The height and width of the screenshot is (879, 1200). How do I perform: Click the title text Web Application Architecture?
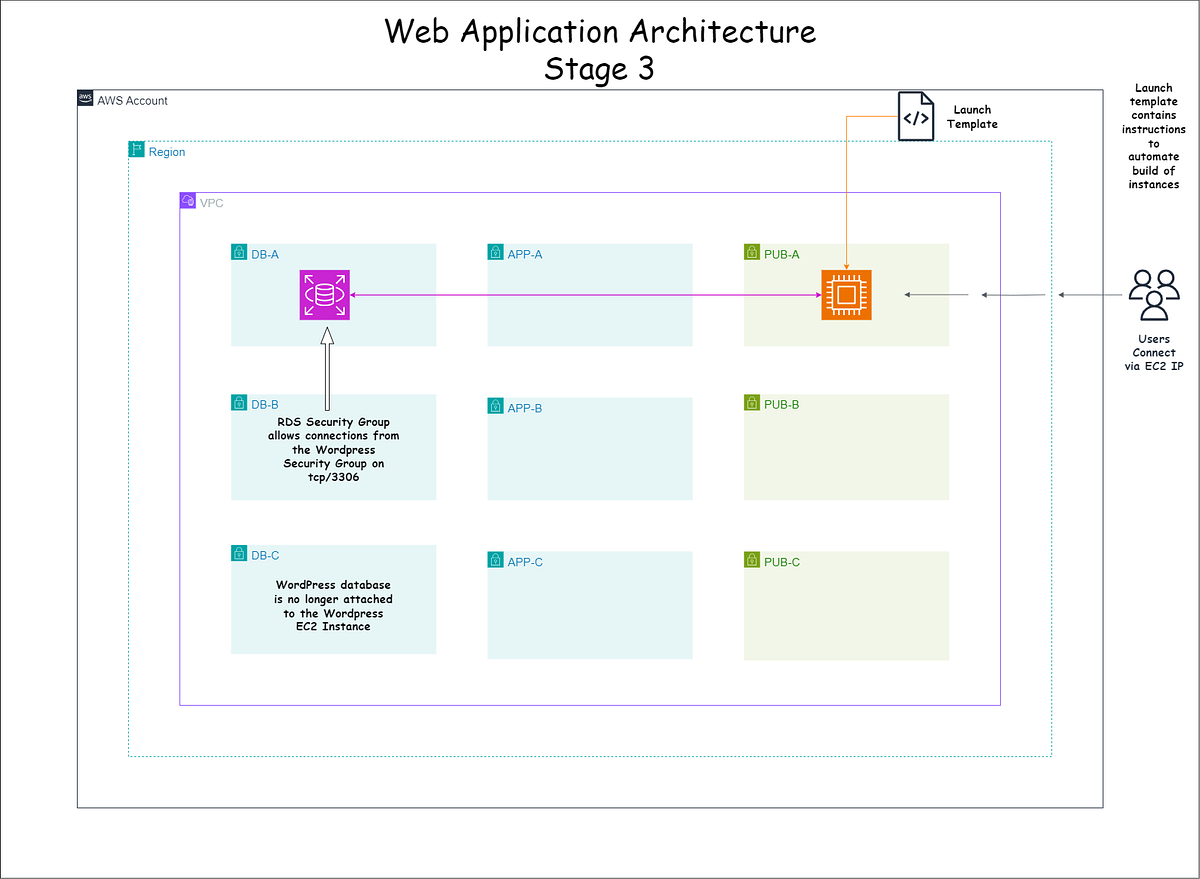(599, 31)
